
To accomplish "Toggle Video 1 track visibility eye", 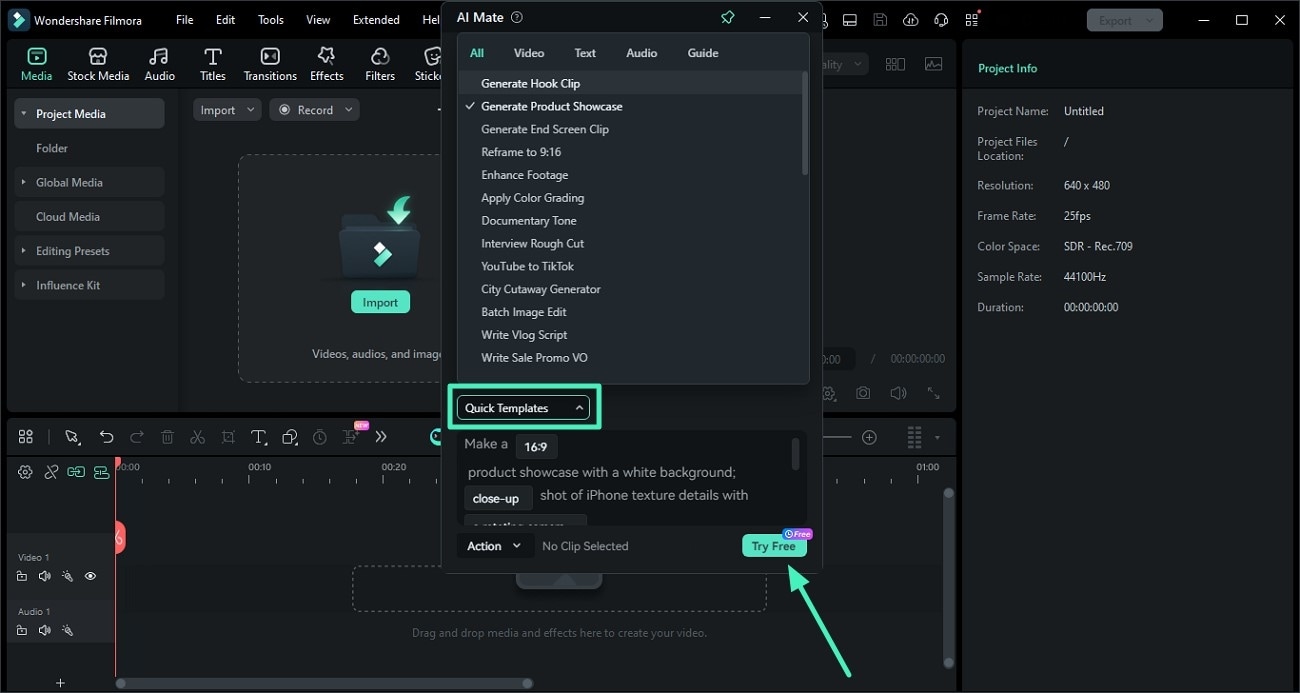I will tap(90, 576).
